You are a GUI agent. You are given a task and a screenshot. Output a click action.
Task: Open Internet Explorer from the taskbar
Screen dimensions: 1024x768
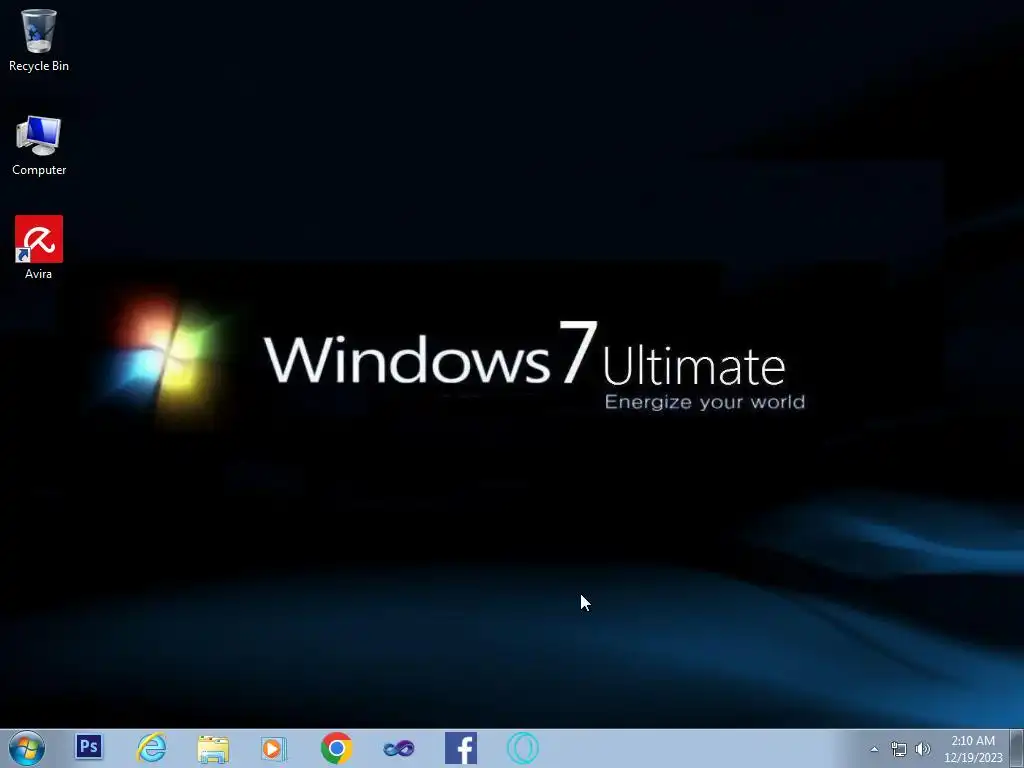tap(151, 748)
